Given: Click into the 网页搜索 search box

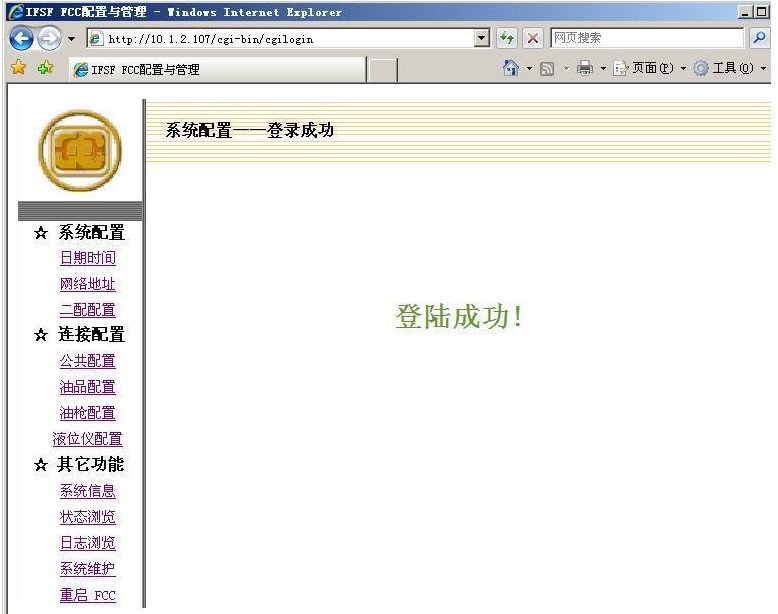Looking at the screenshot, I should pos(646,38).
